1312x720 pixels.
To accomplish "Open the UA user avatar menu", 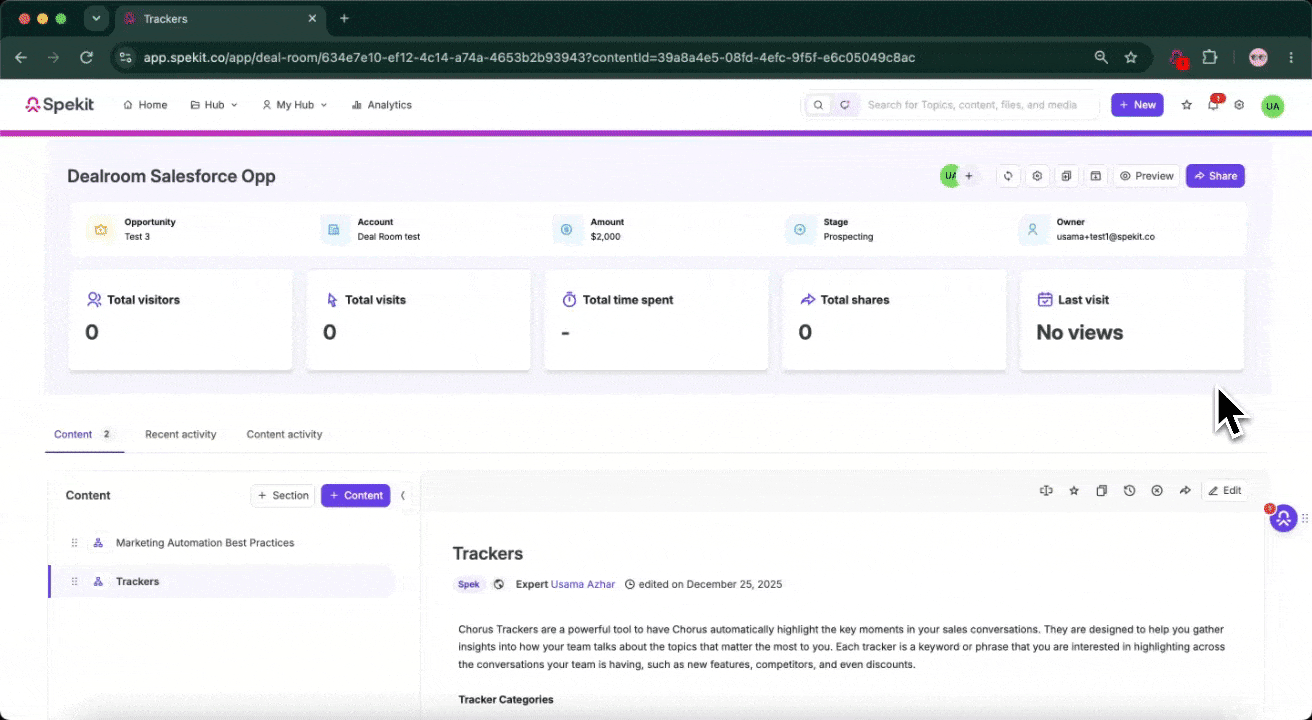I will click(1272, 106).
